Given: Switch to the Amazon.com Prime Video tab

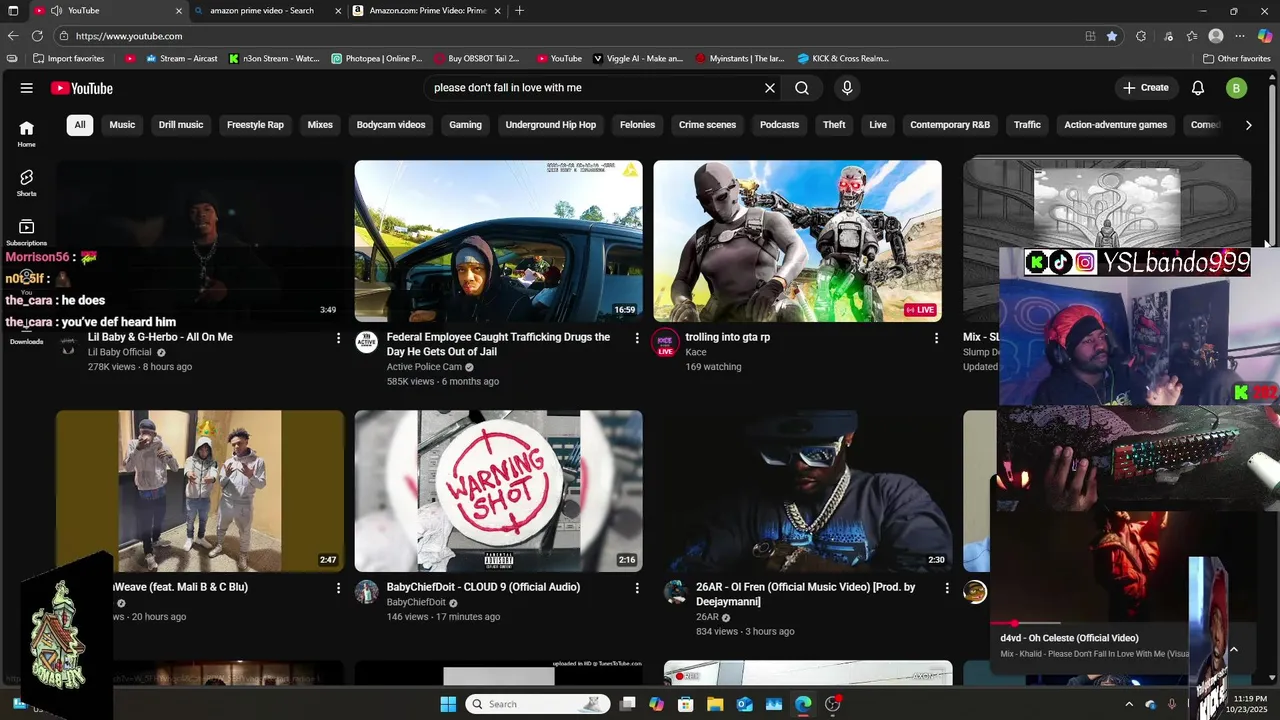Looking at the screenshot, I should (x=428, y=11).
